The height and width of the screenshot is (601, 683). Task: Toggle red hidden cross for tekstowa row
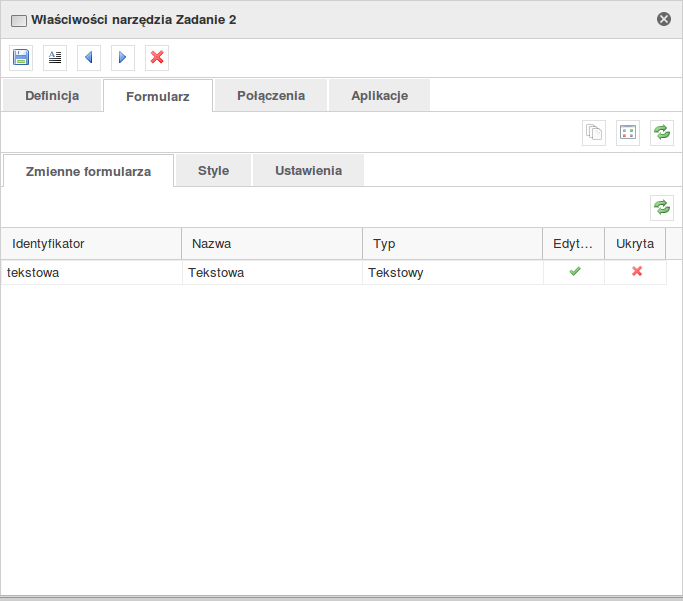pos(637,272)
